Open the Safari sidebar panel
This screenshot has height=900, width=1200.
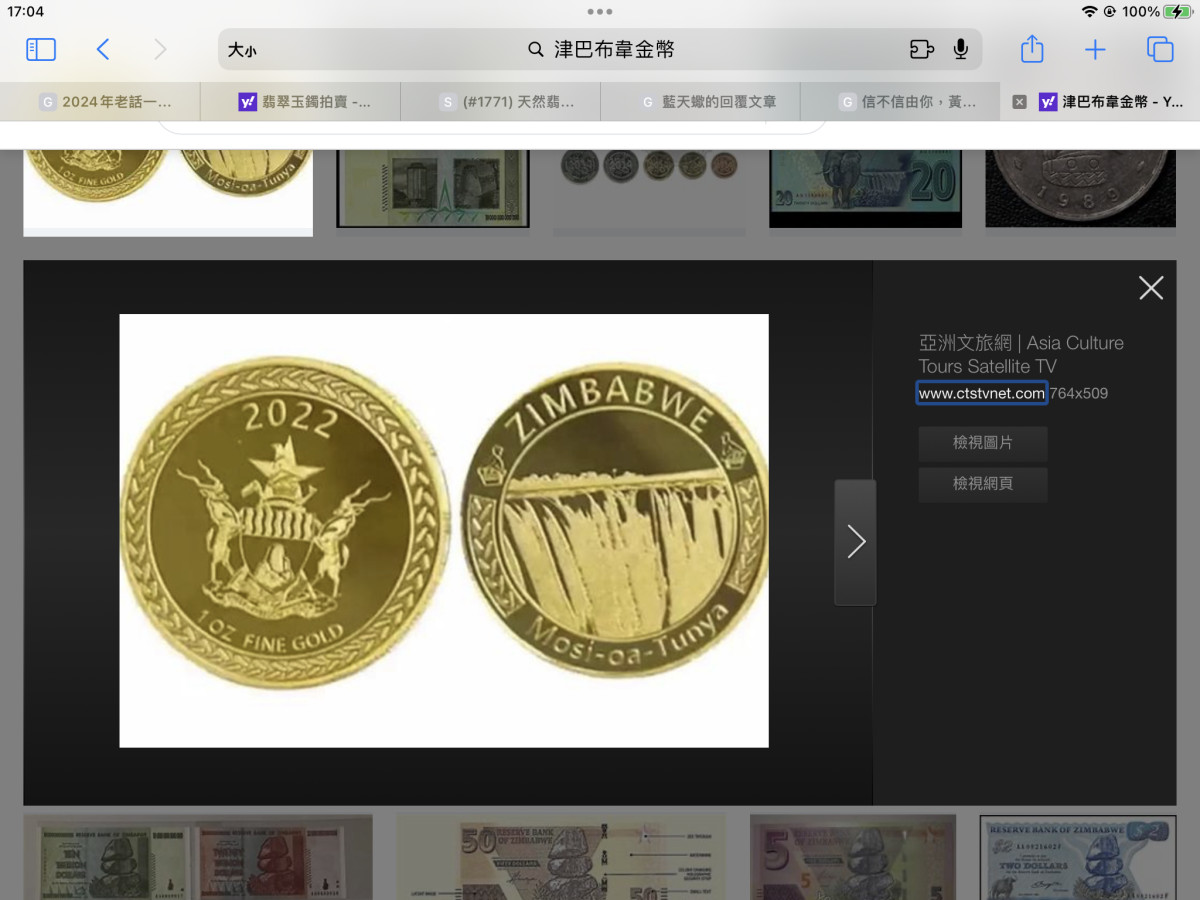coord(41,49)
